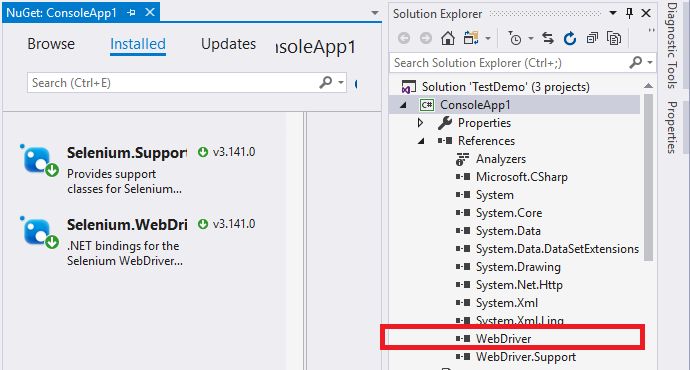690x370 pixels.
Task: Click the Properties wrench icon
Action: click(445, 123)
